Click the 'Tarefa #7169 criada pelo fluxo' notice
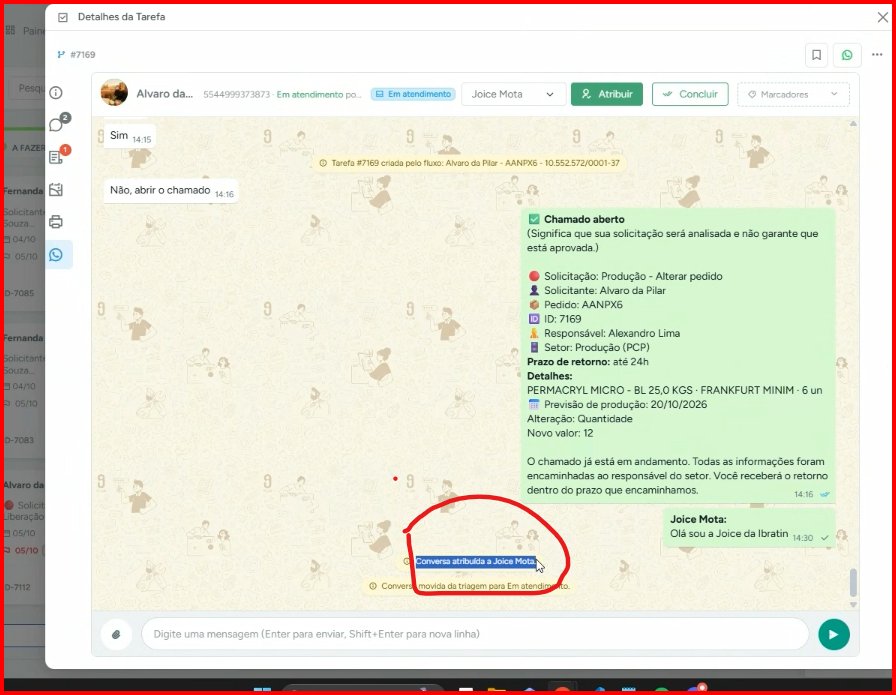The height and width of the screenshot is (695, 896). [x=469, y=163]
